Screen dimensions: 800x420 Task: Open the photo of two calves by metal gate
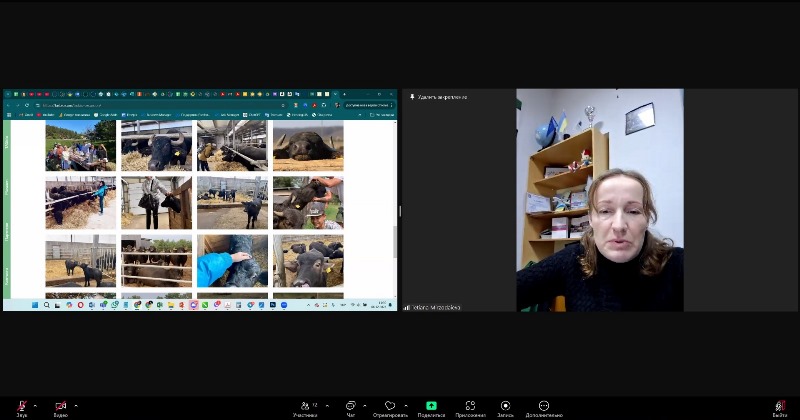point(81,261)
